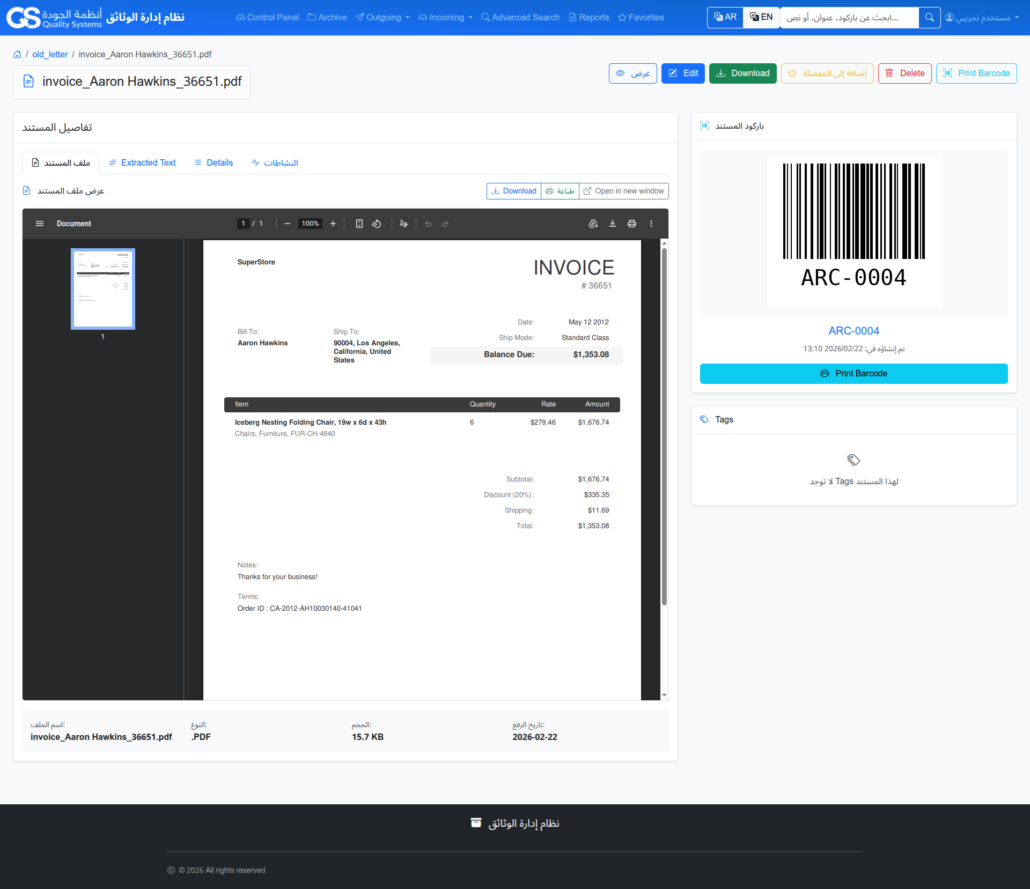Screen dimensions: 1030x889
Task: Expand the Incoming dropdown menu
Action: (x=444, y=17)
